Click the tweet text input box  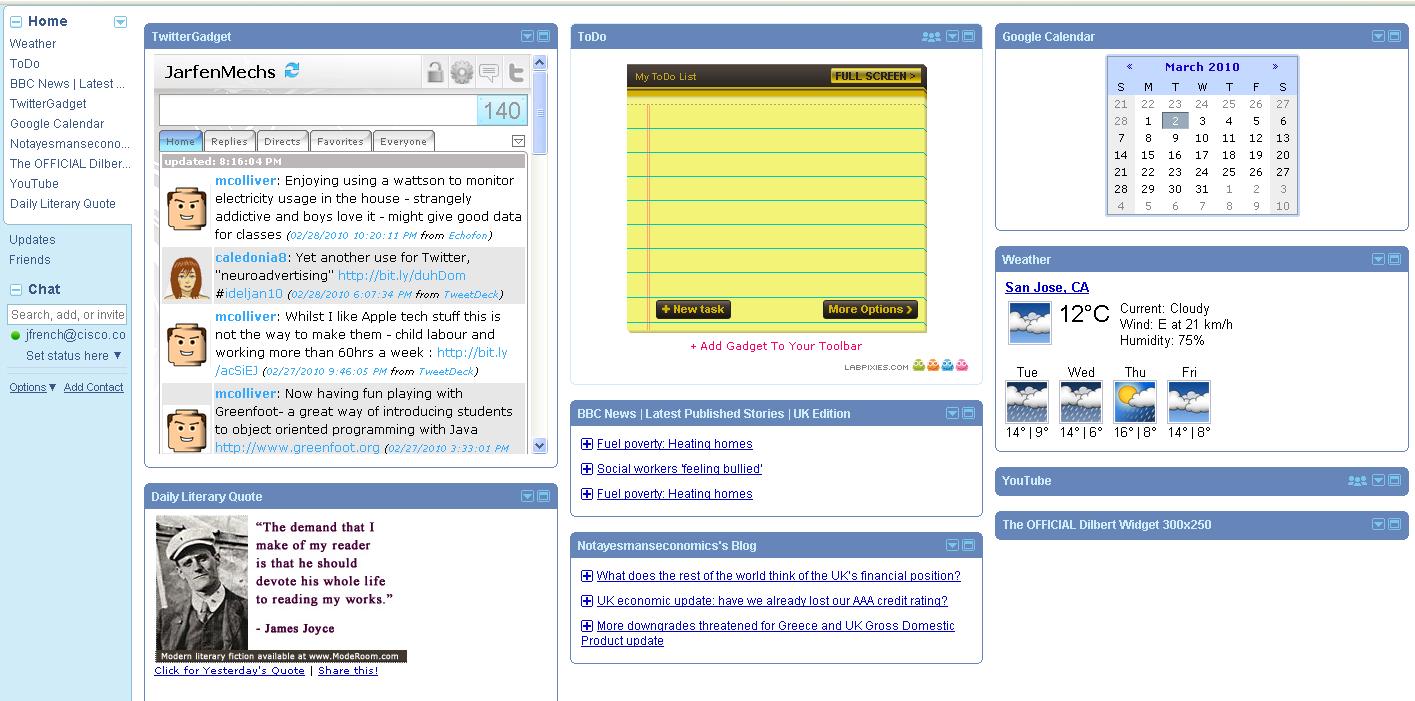317,110
